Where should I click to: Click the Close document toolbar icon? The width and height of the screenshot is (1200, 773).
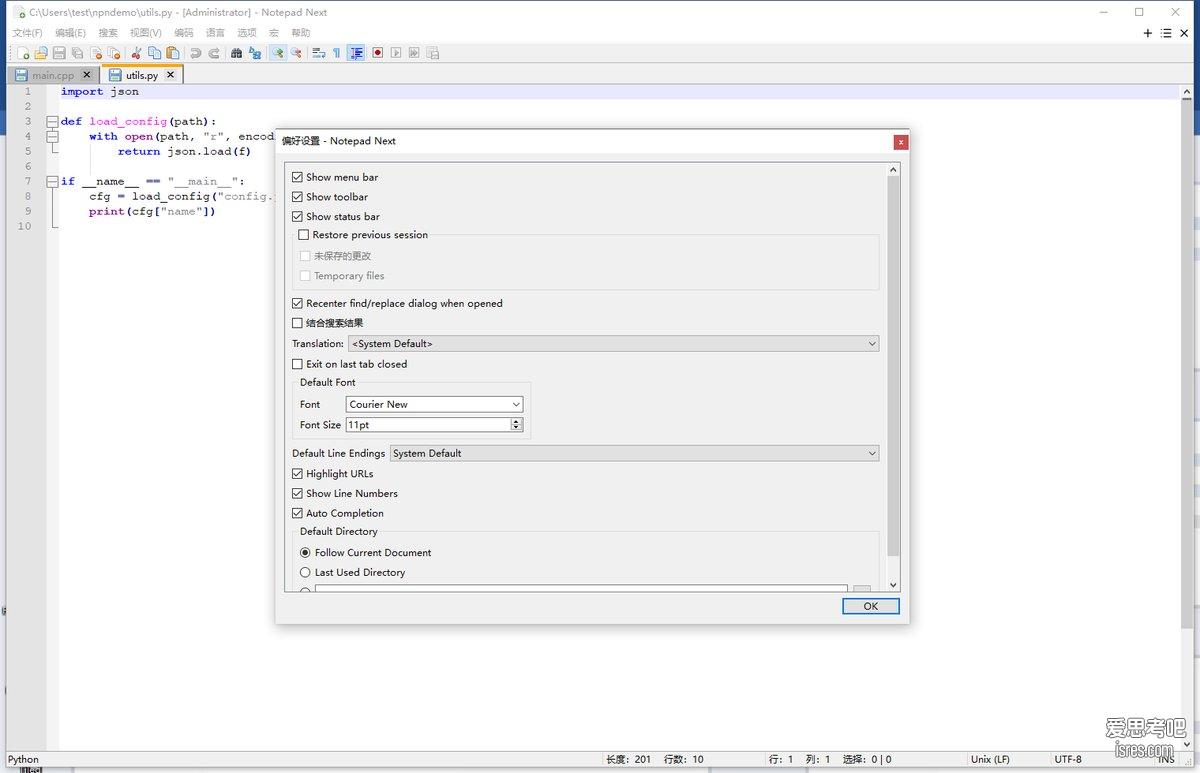click(x=96, y=53)
